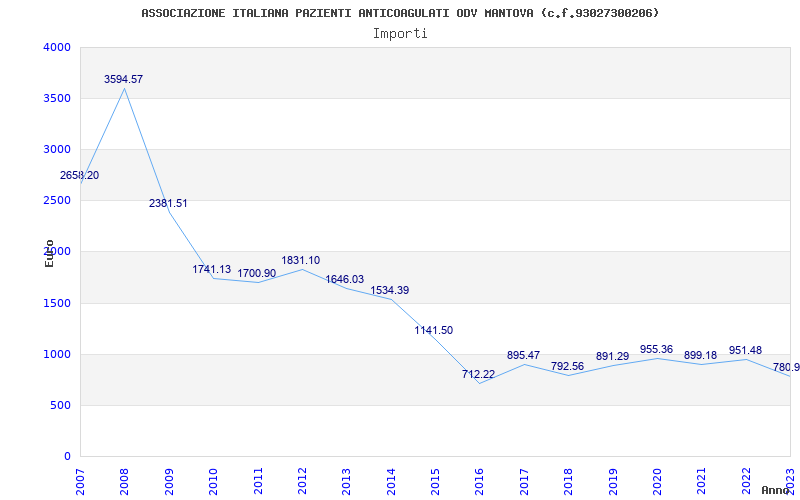Click y-axis value 1000
The height and width of the screenshot is (500, 800).
[x=57, y=354]
